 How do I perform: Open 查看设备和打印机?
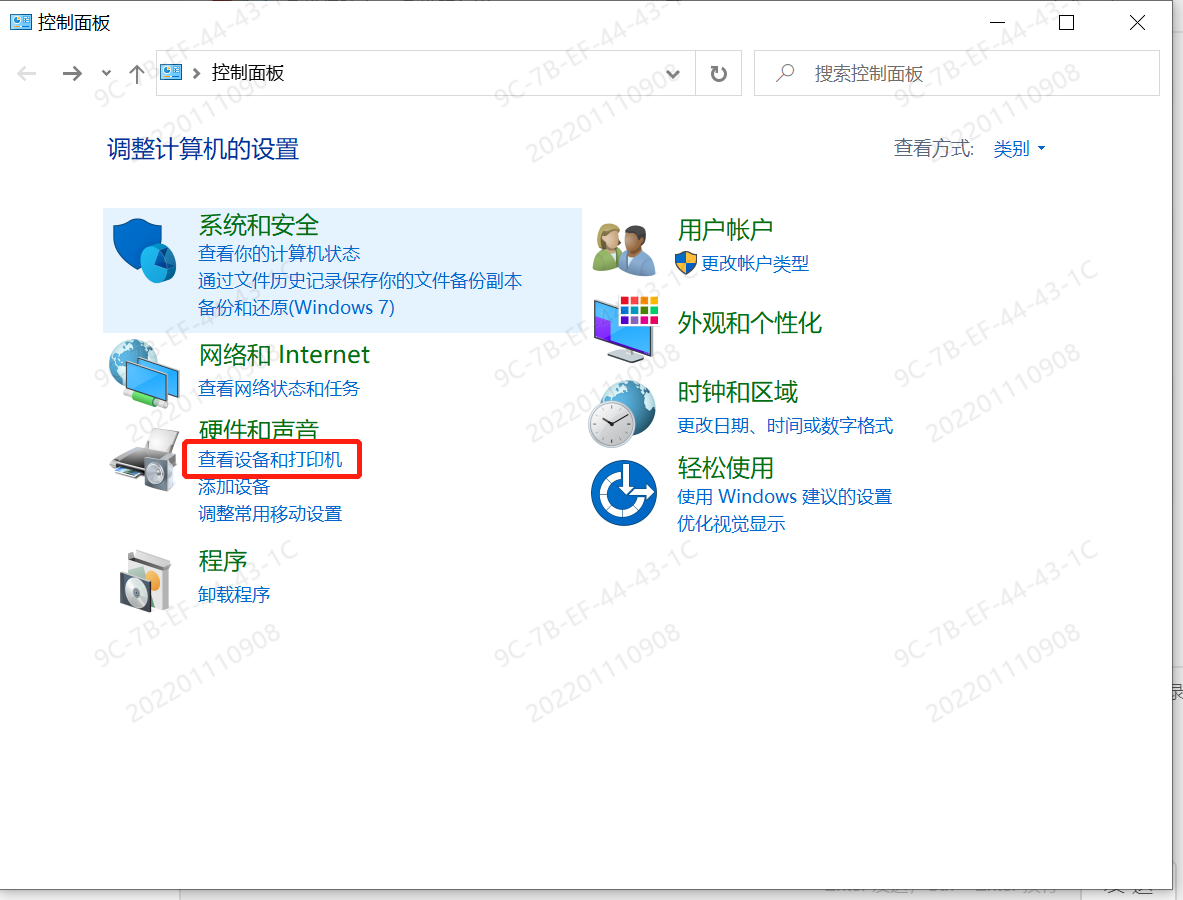pyautogui.click(x=272, y=459)
